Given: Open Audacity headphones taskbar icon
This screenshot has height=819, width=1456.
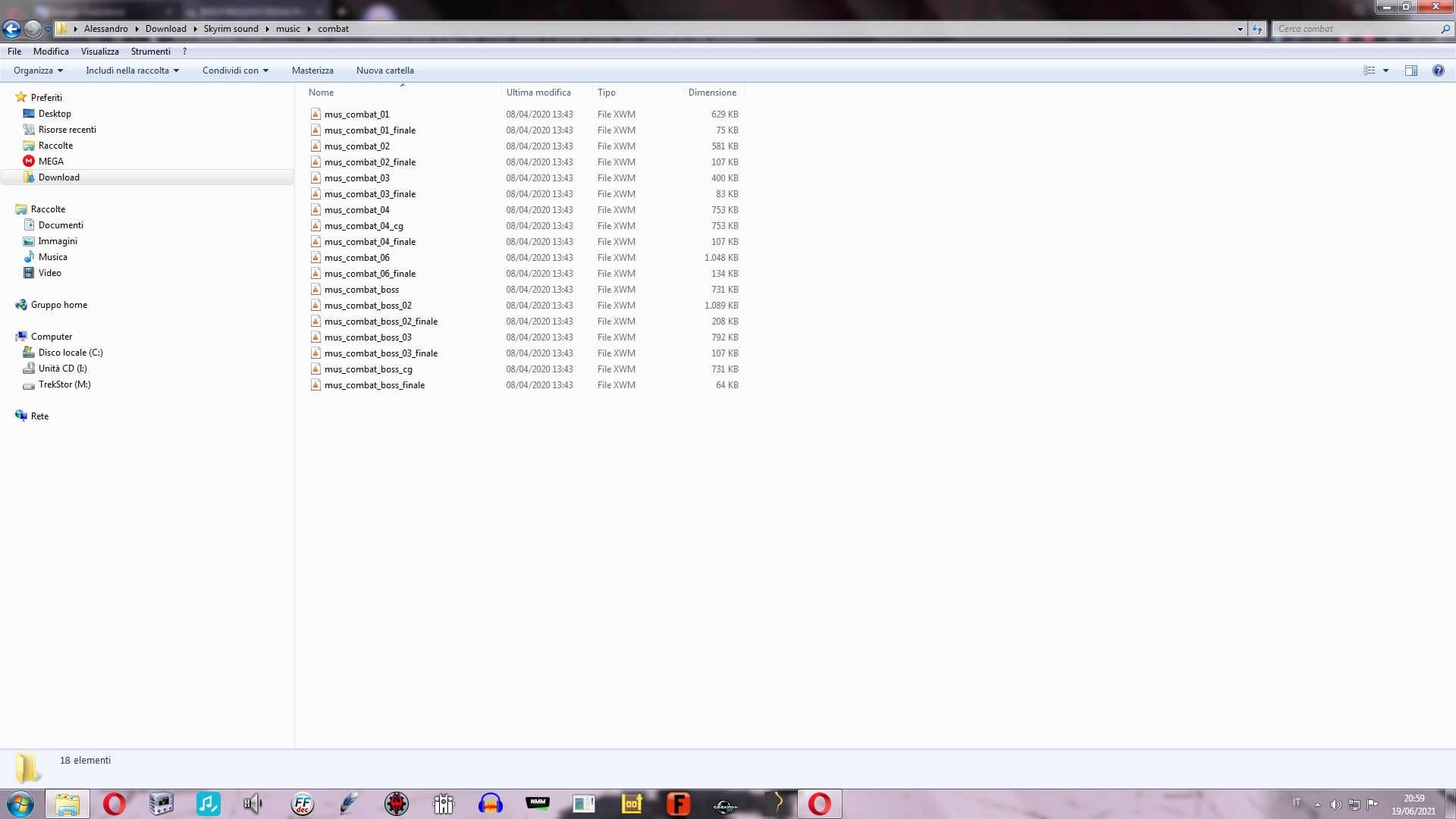Looking at the screenshot, I should click(490, 804).
